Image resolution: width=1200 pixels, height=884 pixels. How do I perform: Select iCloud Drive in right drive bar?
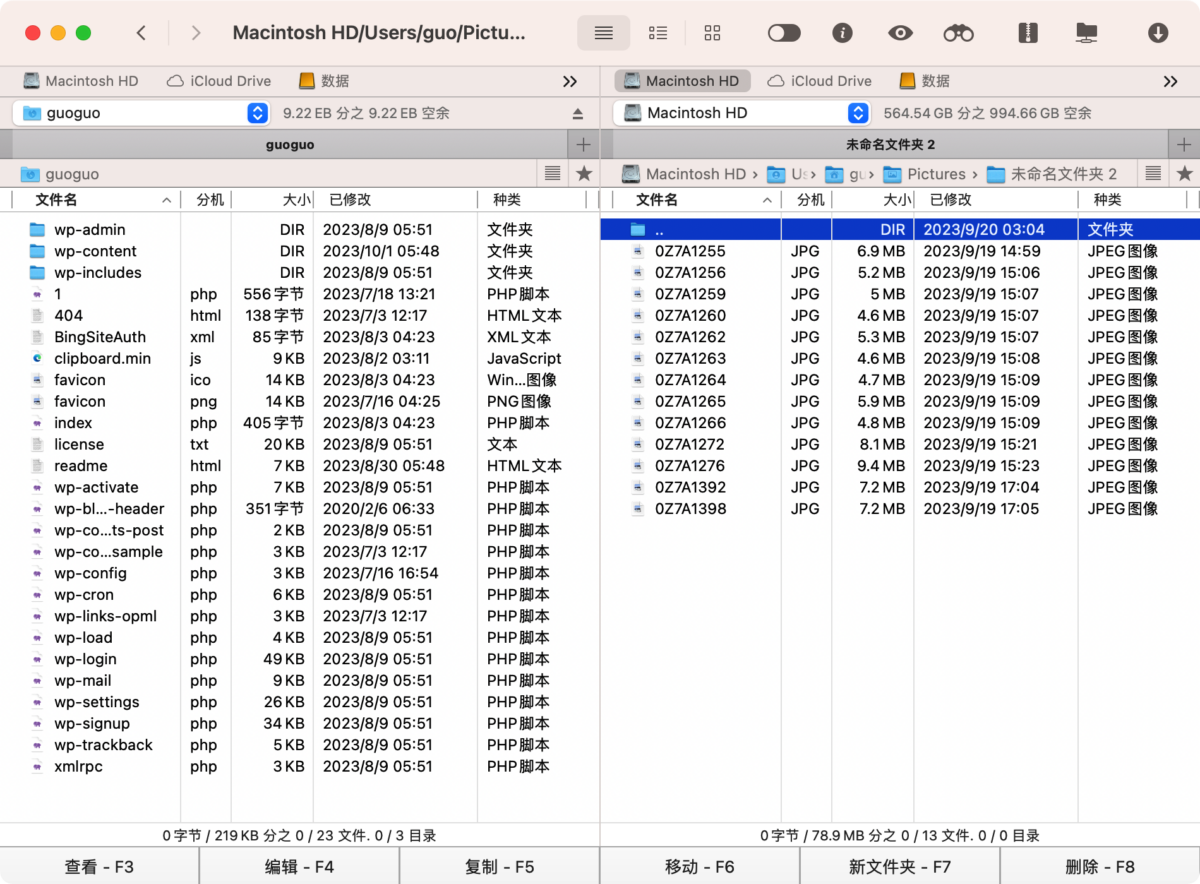(819, 81)
